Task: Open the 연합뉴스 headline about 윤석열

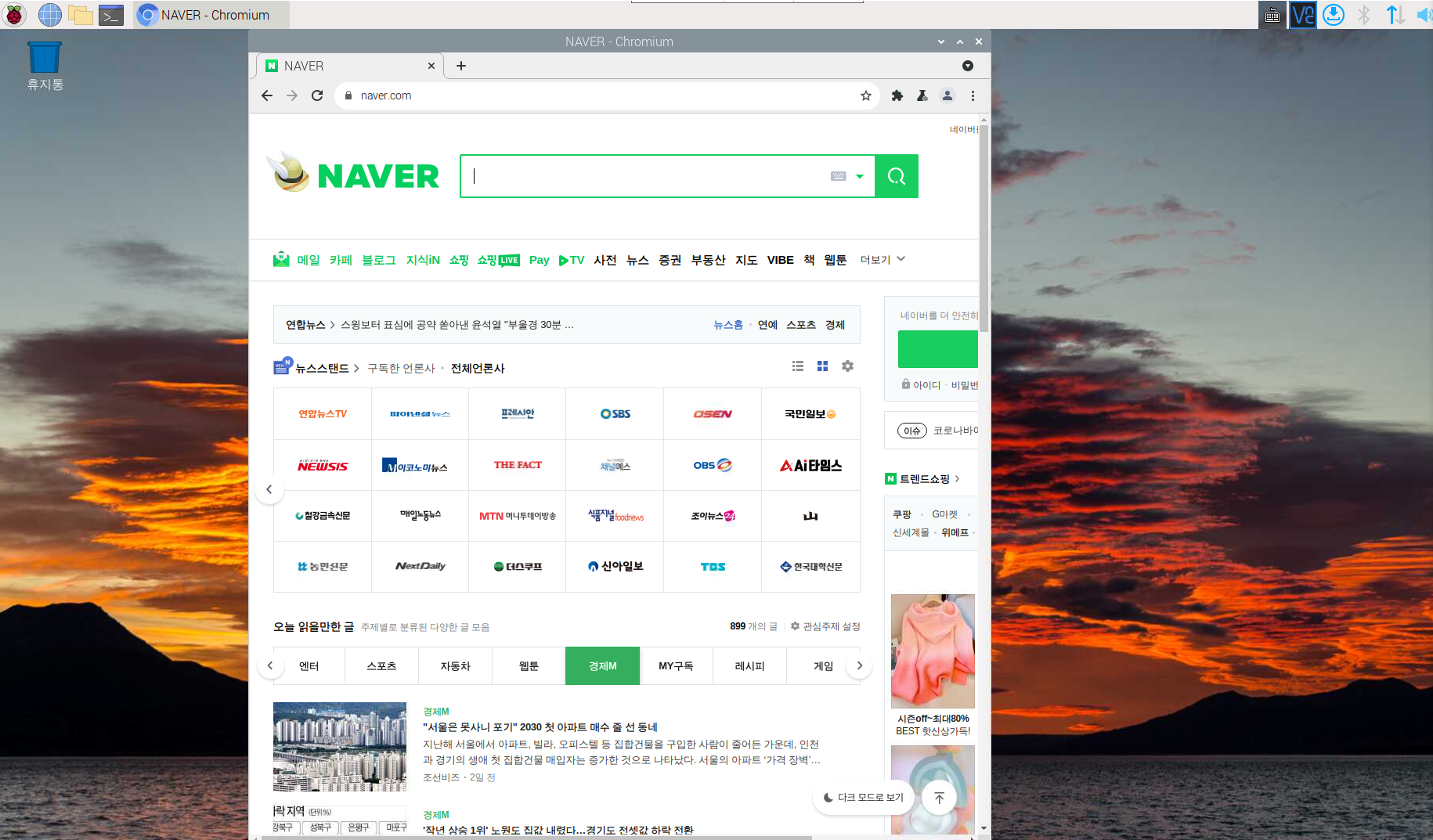Action: [457, 325]
